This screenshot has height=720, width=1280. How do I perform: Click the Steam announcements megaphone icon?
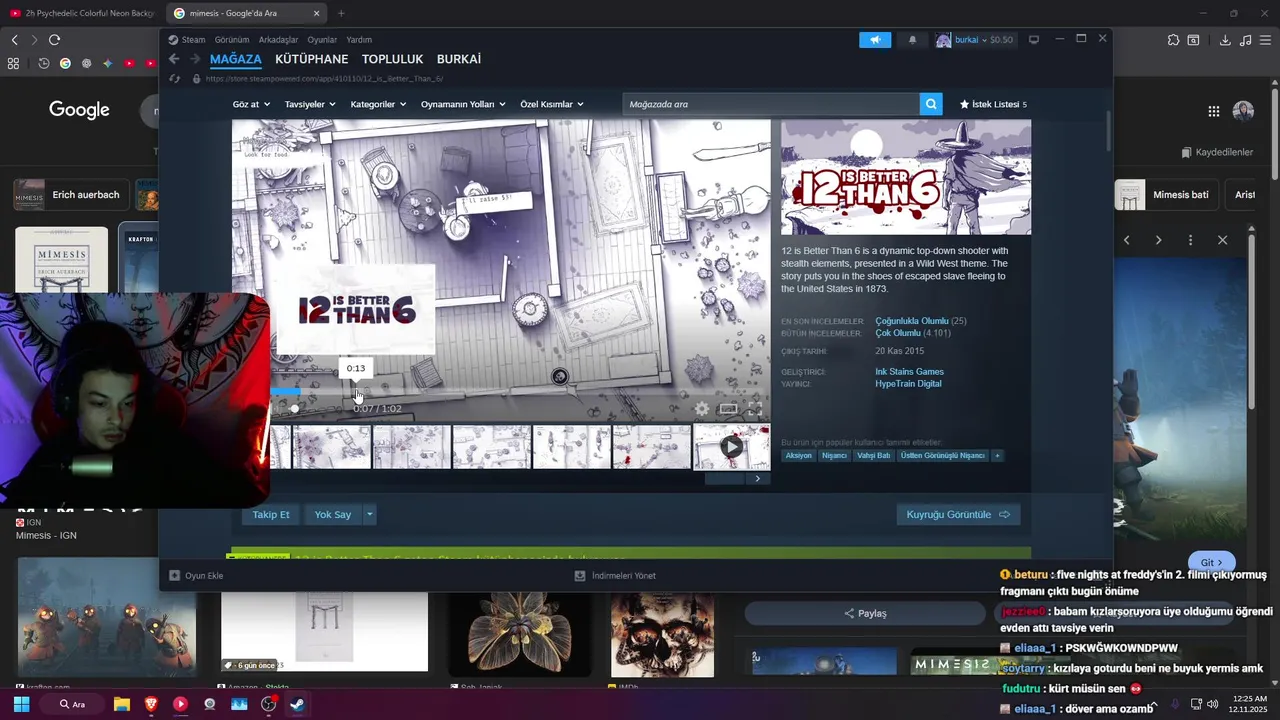click(875, 40)
